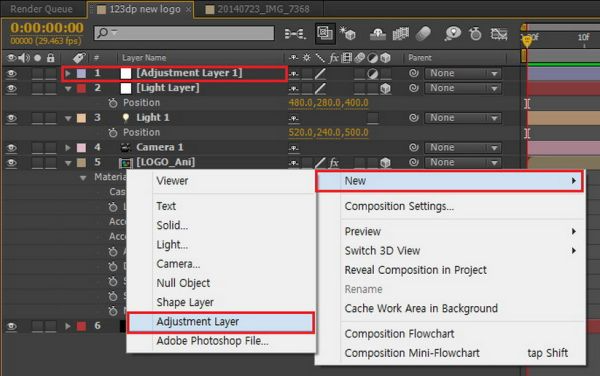Toggle LOGO_Ani effects fx switch
600x376 pixels.
[x=334, y=163]
